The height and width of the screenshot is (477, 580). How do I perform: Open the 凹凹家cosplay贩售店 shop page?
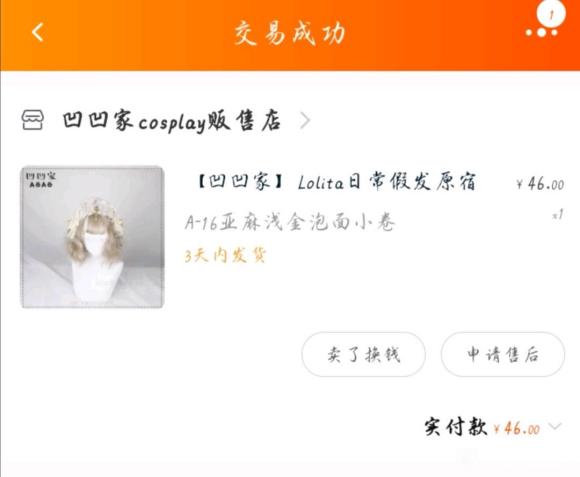coord(172,121)
